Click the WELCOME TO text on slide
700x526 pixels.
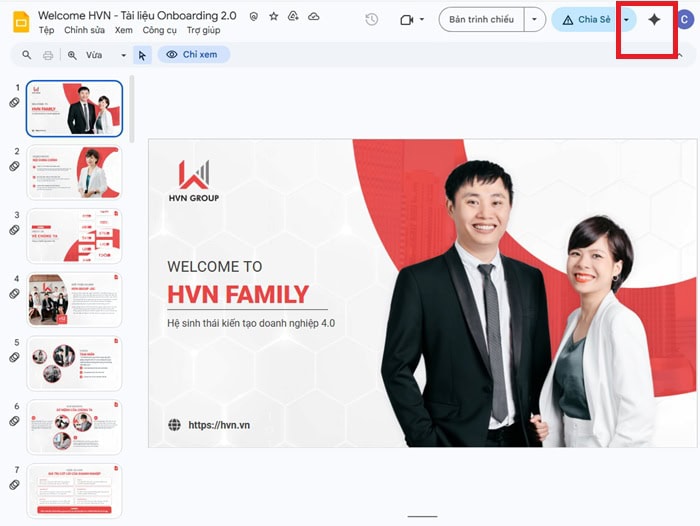215,267
